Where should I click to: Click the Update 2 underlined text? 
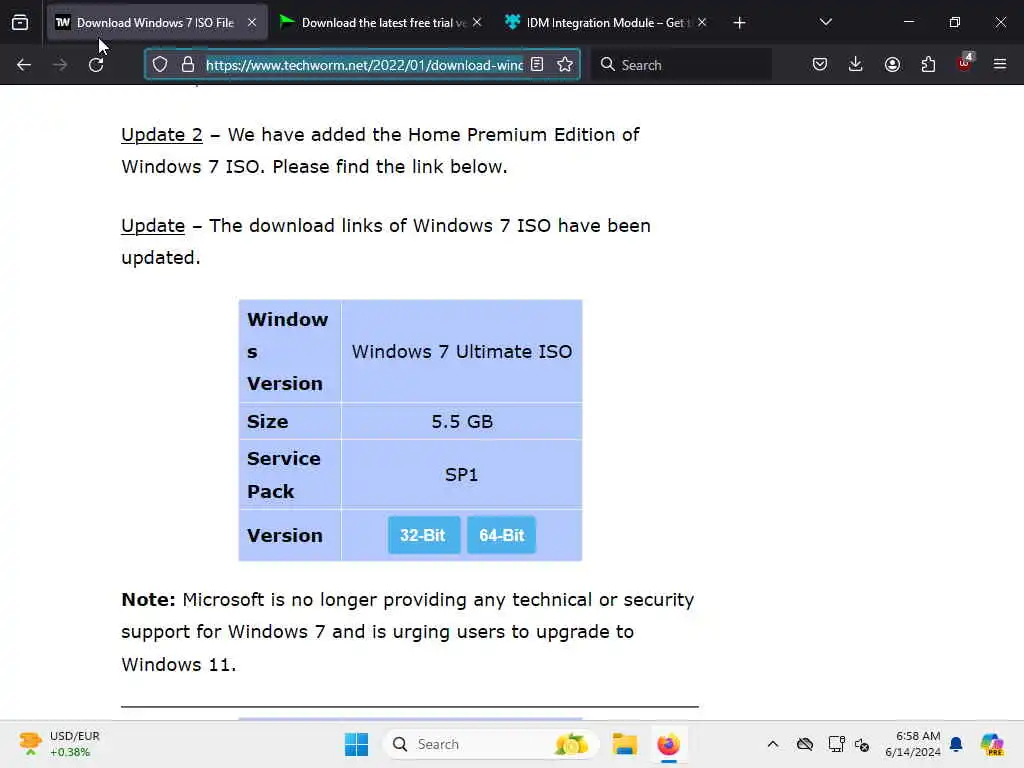coord(162,135)
